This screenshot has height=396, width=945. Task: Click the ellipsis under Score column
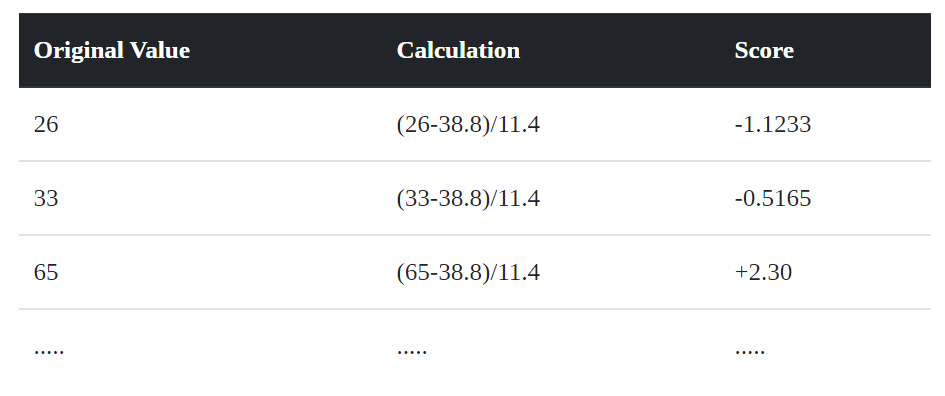750,351
